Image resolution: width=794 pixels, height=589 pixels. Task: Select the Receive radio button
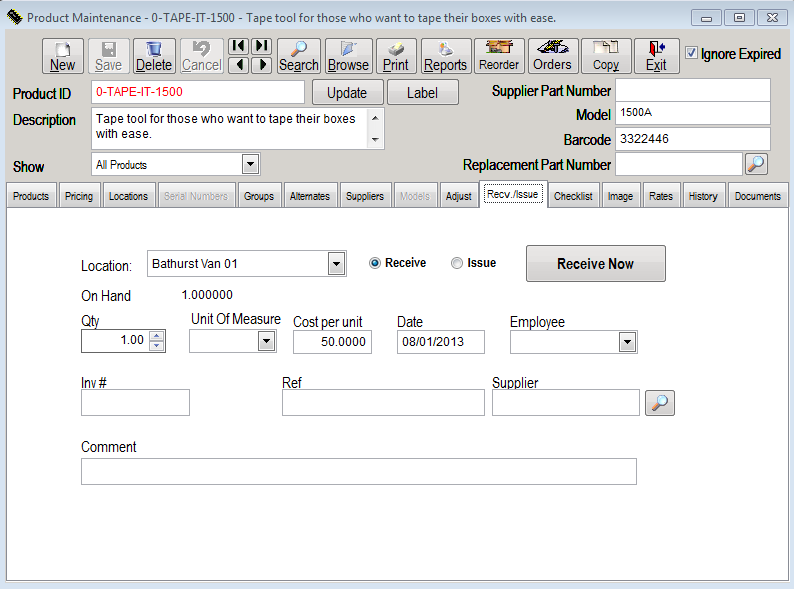[375, 263]
